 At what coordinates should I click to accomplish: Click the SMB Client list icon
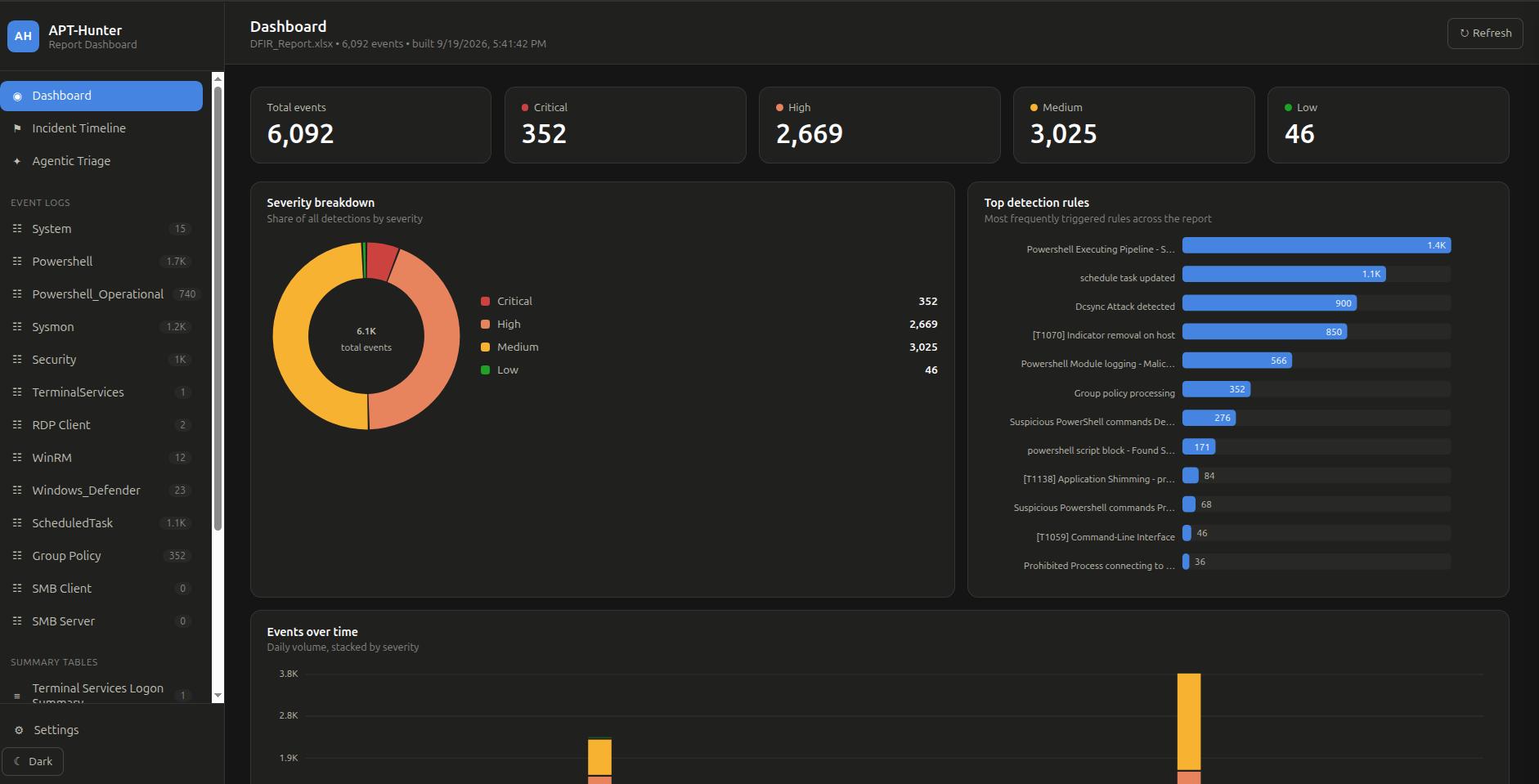click(x=17, y=589)
